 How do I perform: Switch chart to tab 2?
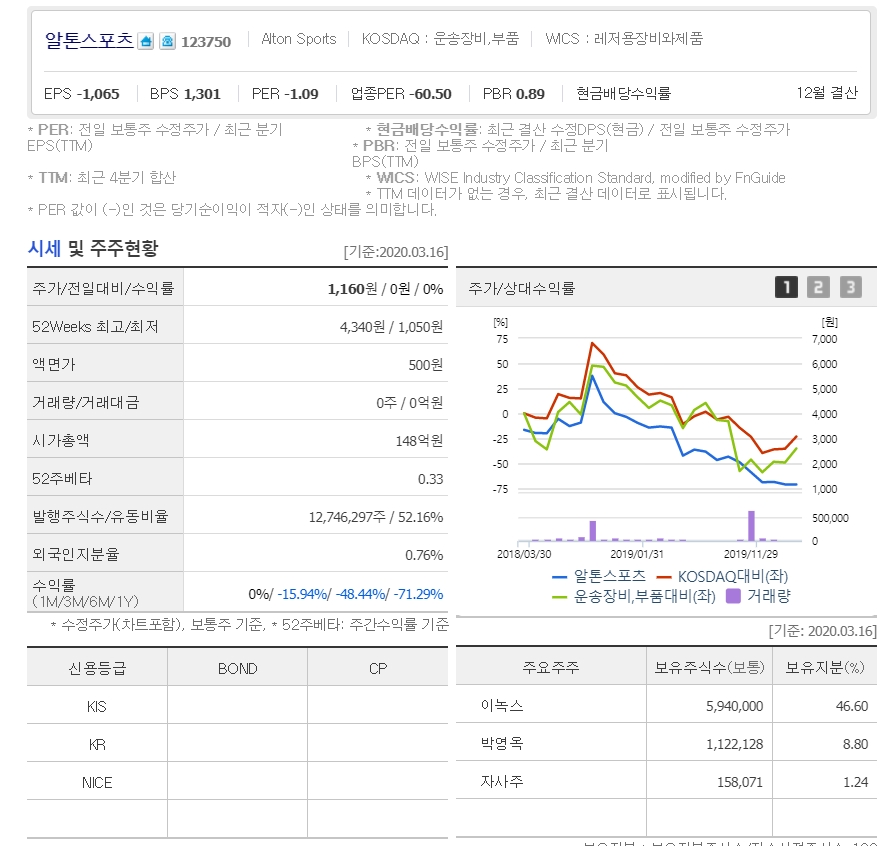[x=818, y=287]
